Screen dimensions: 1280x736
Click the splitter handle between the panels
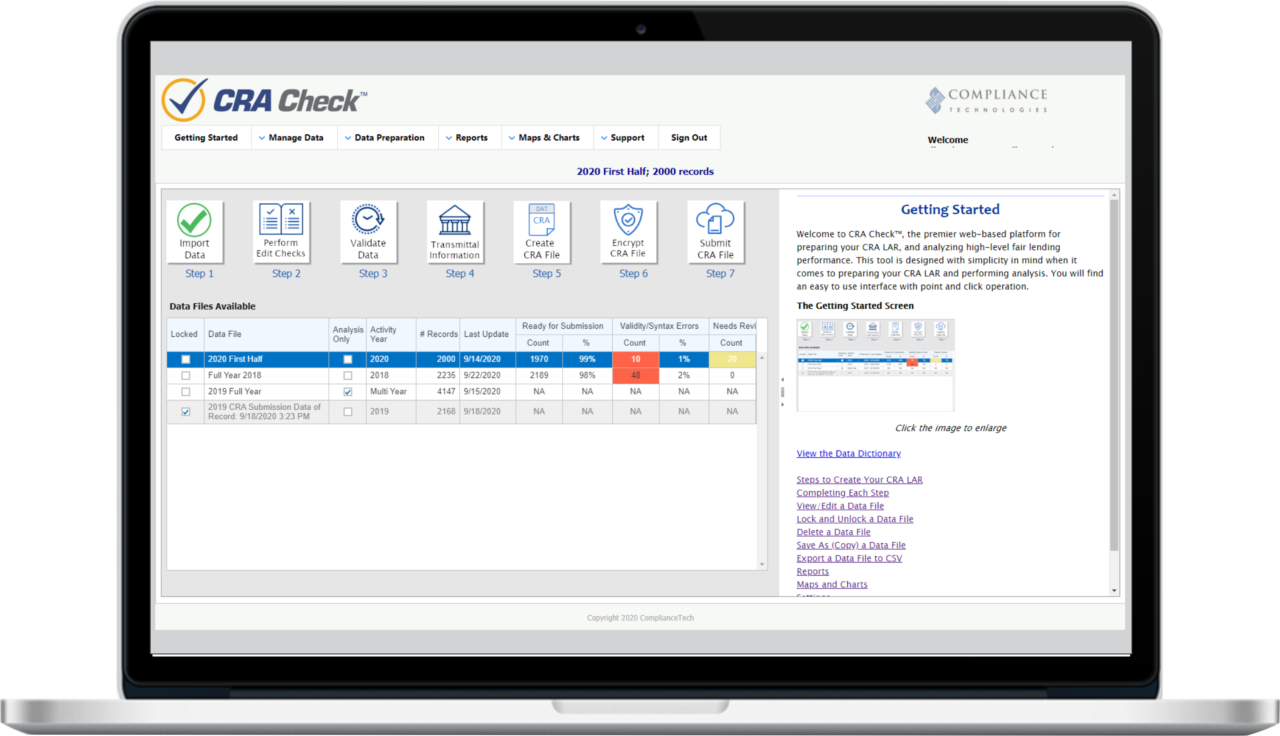pyautogui.click(x=782, y=393)
